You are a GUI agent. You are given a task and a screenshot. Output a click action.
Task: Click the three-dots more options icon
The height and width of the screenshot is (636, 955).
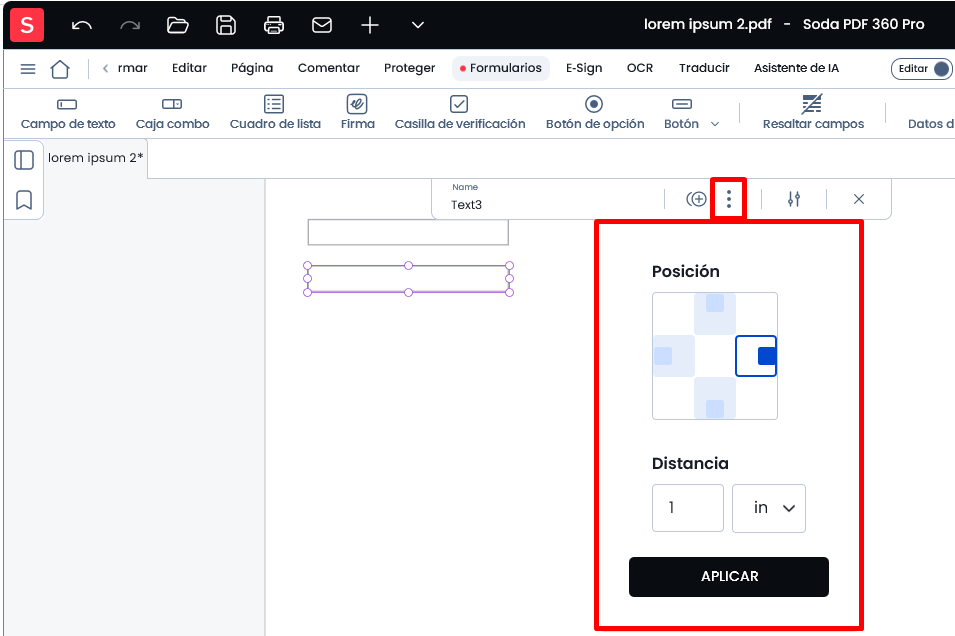728,199
